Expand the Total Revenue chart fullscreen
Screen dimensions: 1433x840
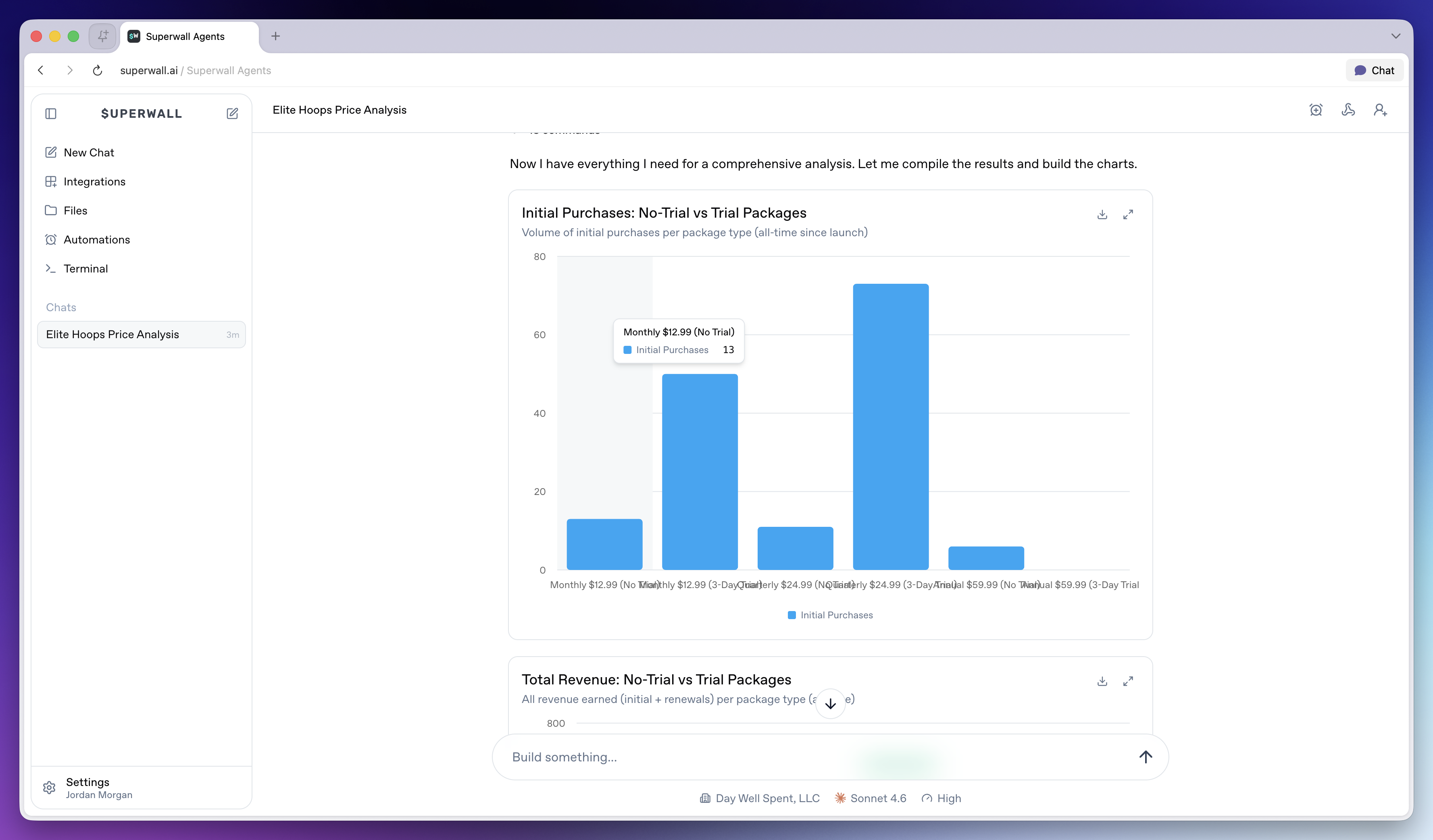click(x=1128, y=681)
